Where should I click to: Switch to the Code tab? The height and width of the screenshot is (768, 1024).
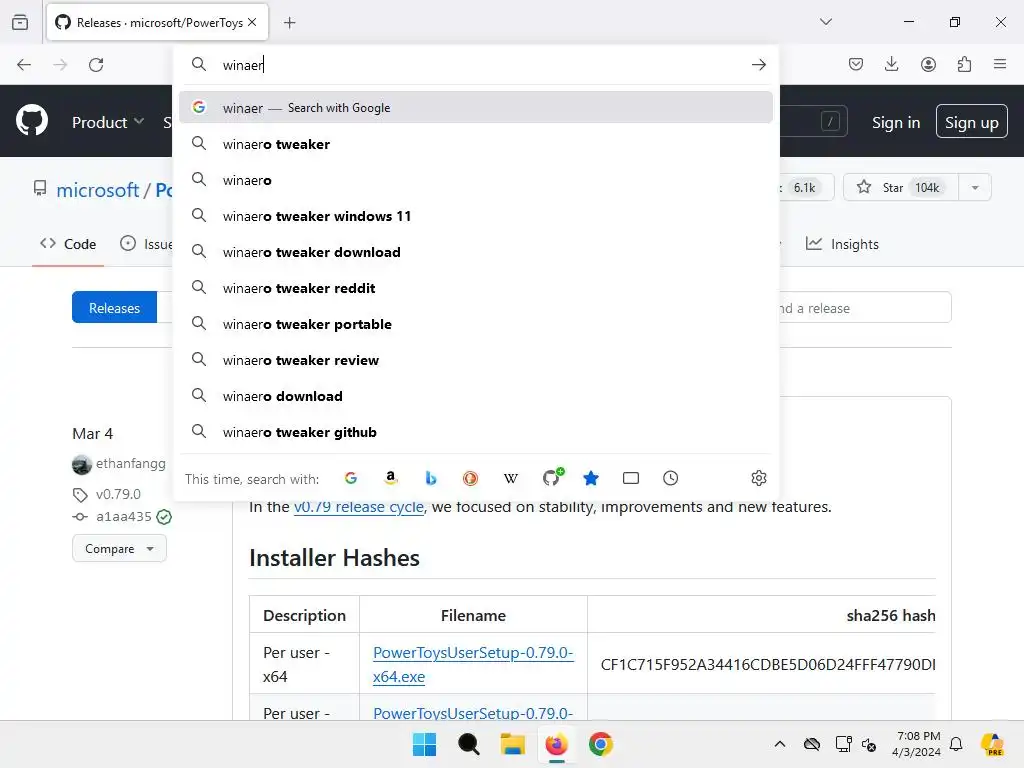click(x=68, y=244)
